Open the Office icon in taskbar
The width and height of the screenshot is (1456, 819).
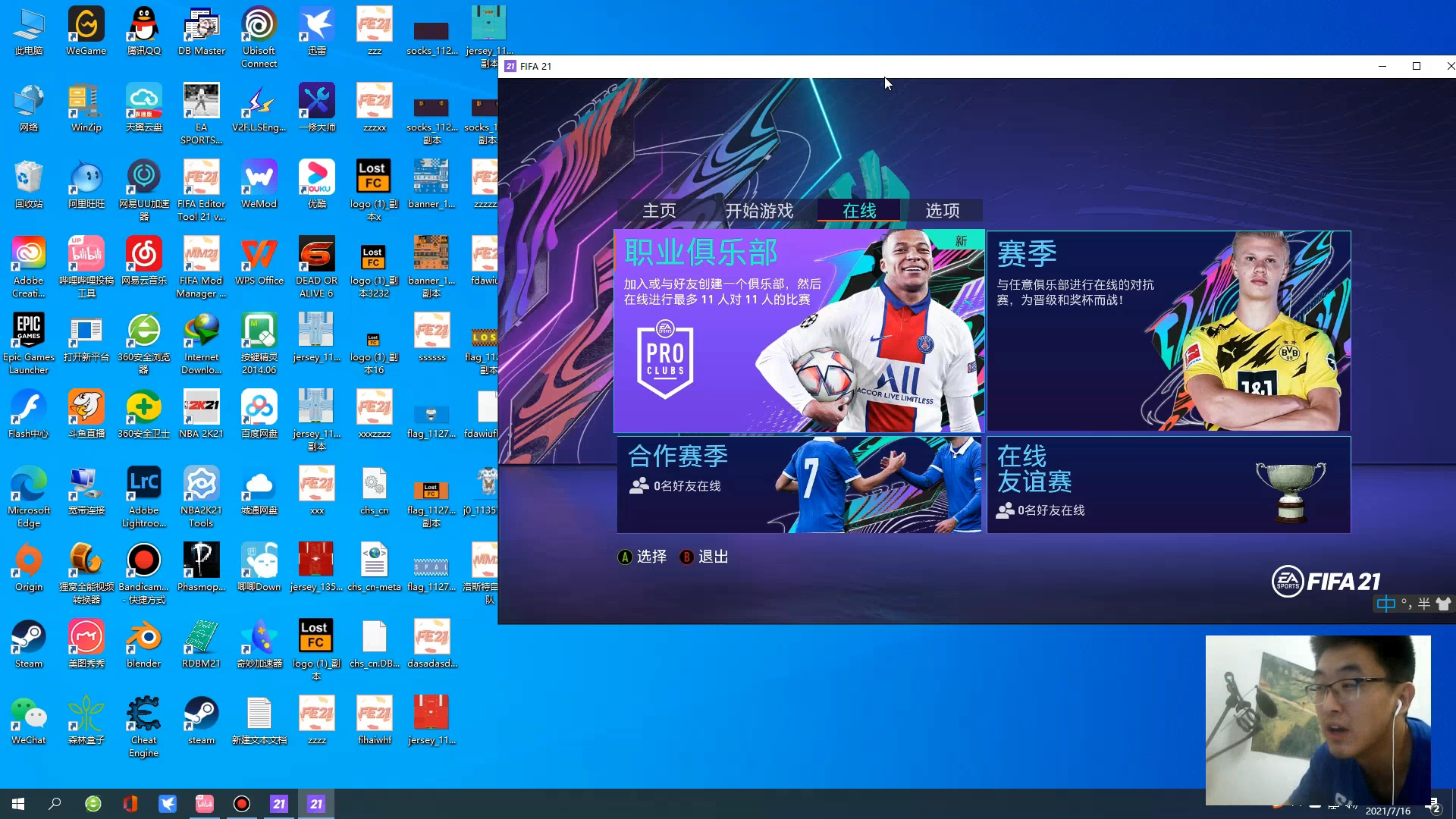point(130,804)
